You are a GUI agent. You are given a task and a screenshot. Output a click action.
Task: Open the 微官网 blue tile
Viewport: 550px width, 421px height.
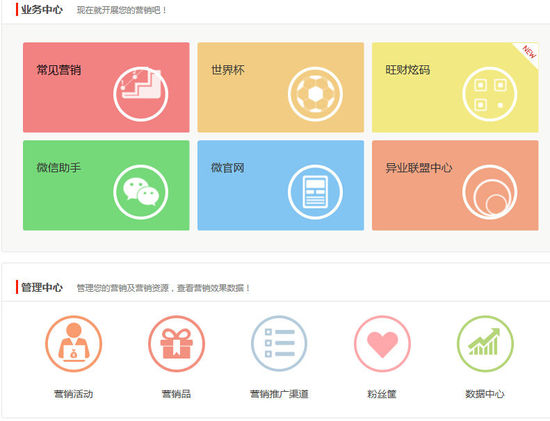[281, 185]
